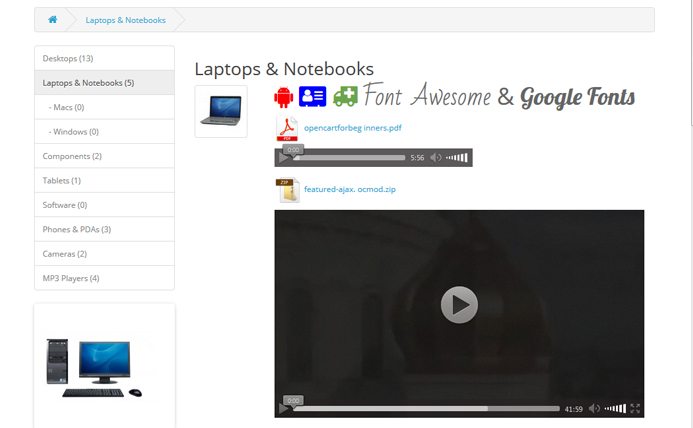Mute the audio player
The image size is (693, 428).
[436, 157]
